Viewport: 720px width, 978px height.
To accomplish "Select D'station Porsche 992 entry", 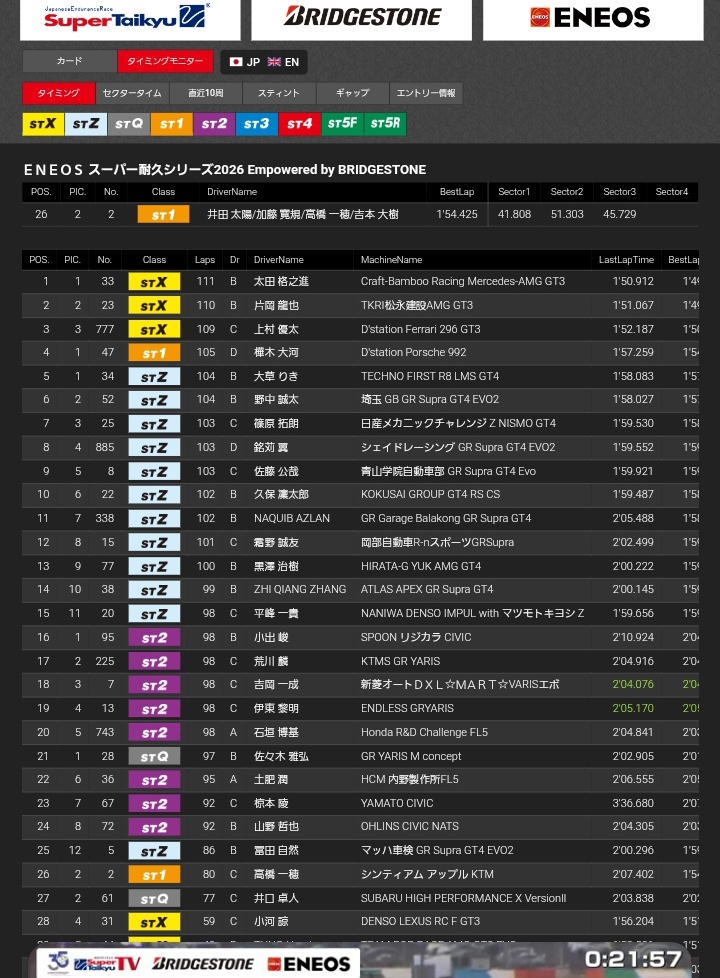I will [x=413, y=352].
